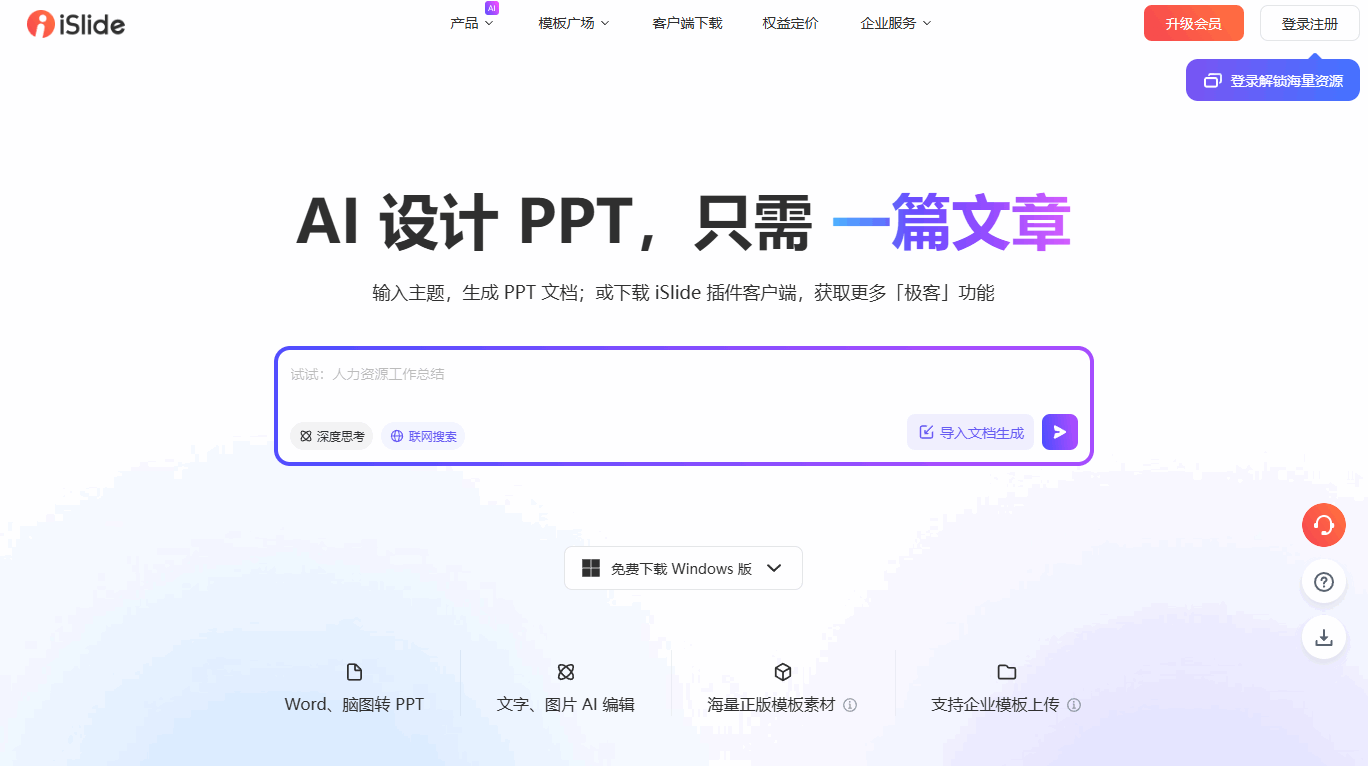The height and width of the screenshot is (766, 1368).
Task: Enable 联网搜索 option
Action: (x=423, y=436)
